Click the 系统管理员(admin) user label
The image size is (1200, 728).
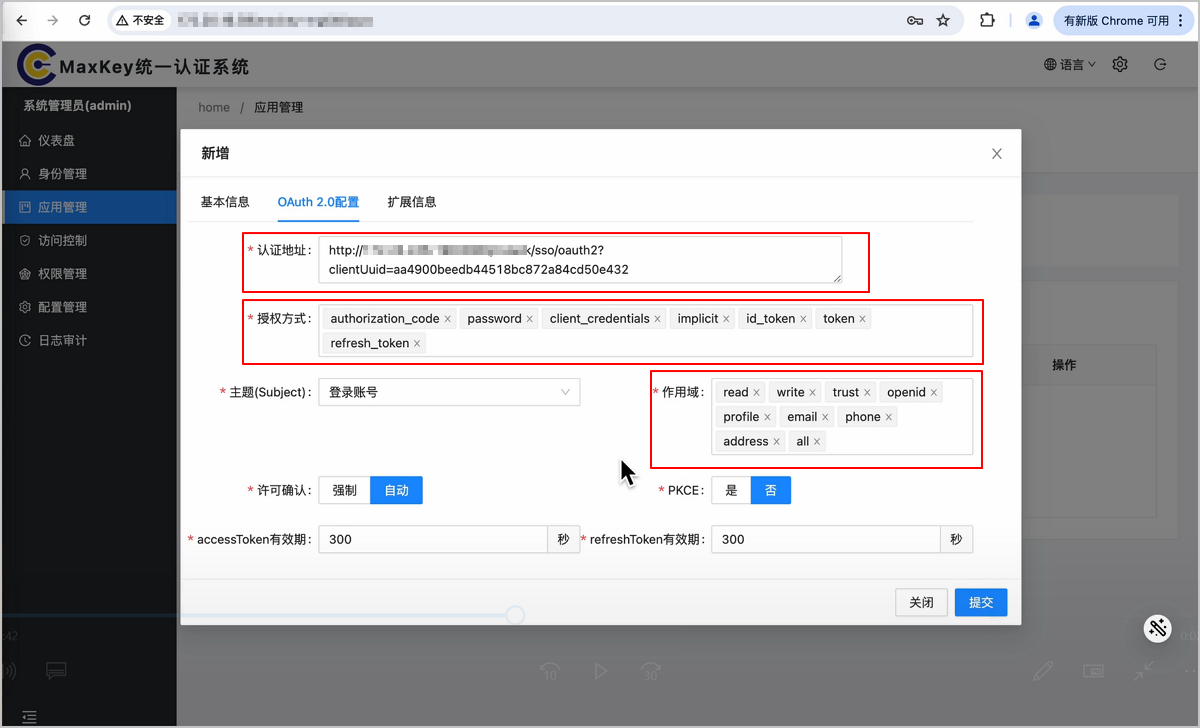tap(78, 105)
